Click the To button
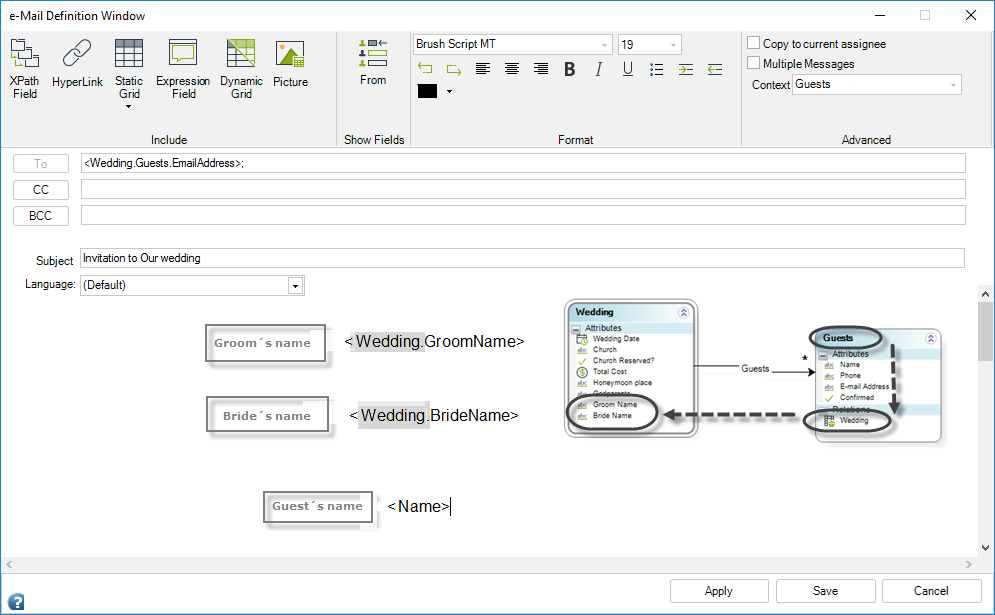The image size is (995, 615). coord(41,164)
